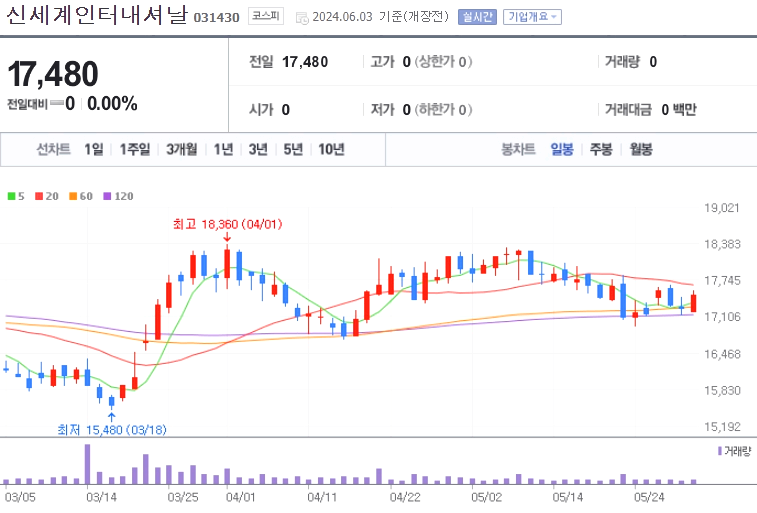Screen dimensions: 757x513
Task: Click the orange 60-day moving average legend
Action: tap(81, 196)
